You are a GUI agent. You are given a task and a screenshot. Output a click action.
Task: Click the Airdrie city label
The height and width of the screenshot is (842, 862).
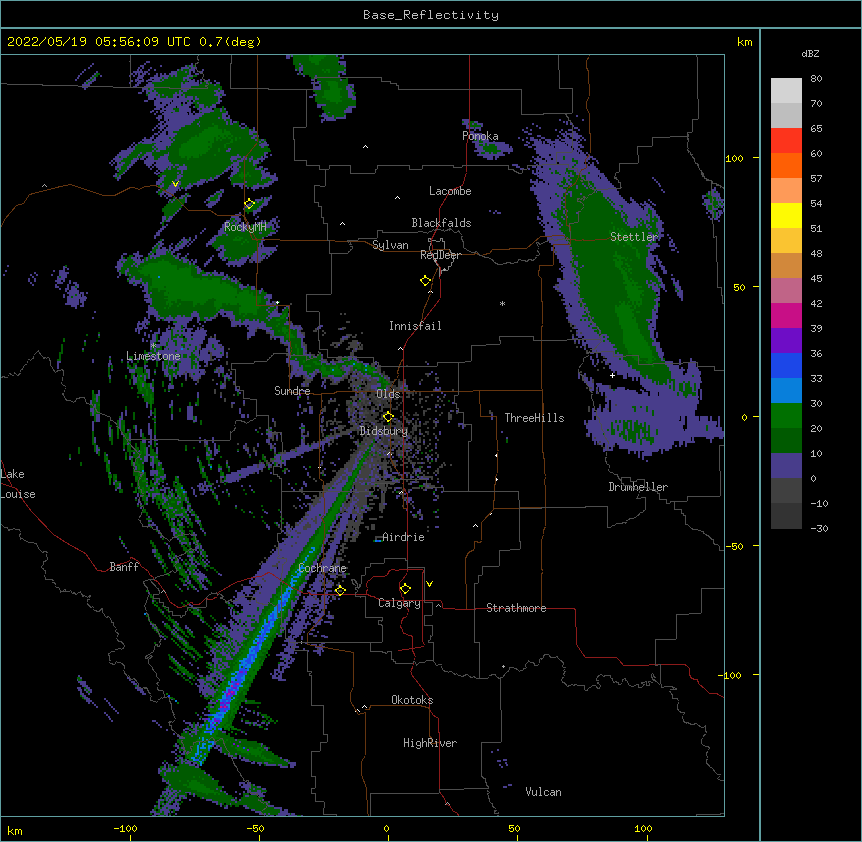click(404, 537)
